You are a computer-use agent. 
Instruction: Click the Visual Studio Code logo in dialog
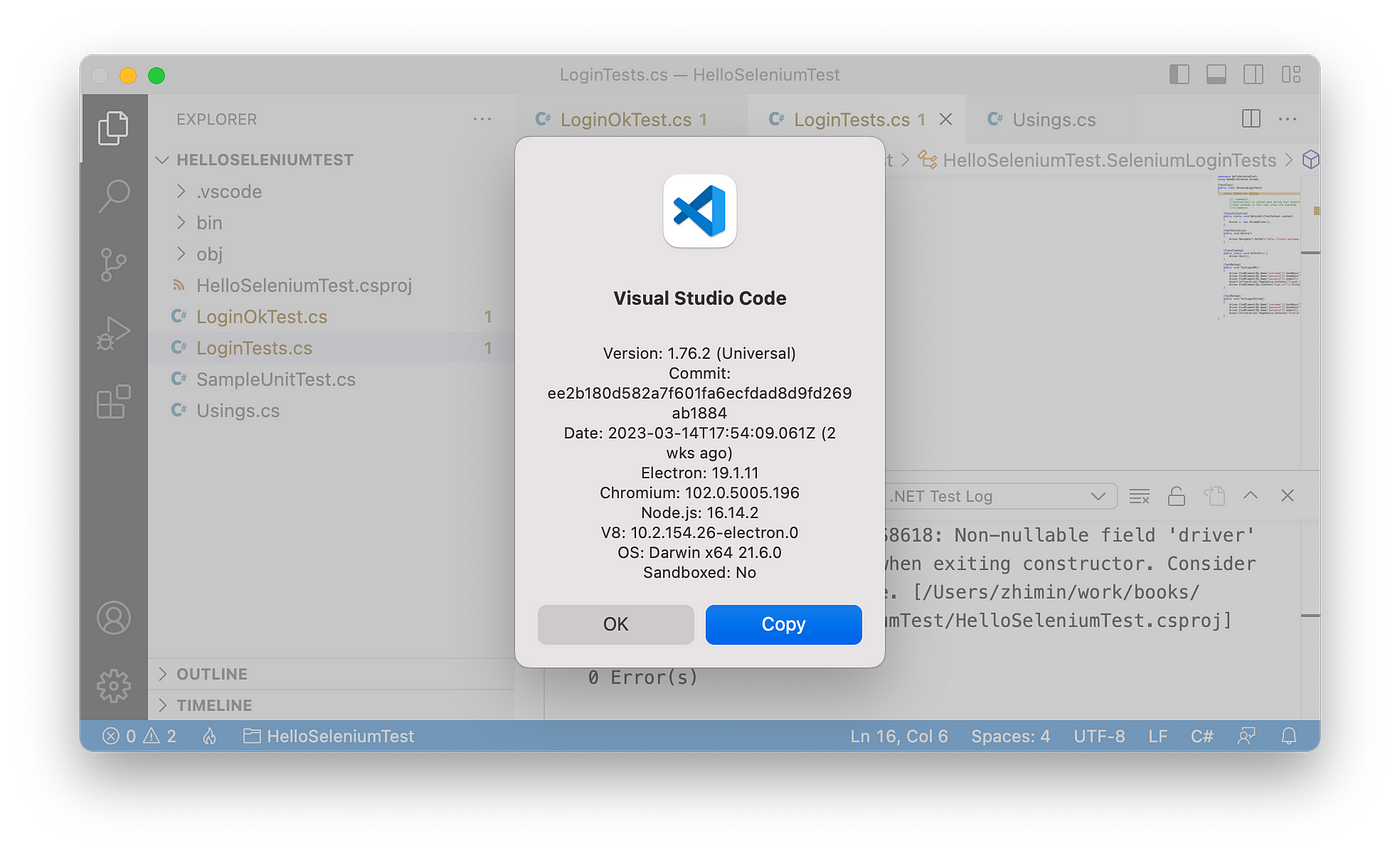[x=700, y=211]
